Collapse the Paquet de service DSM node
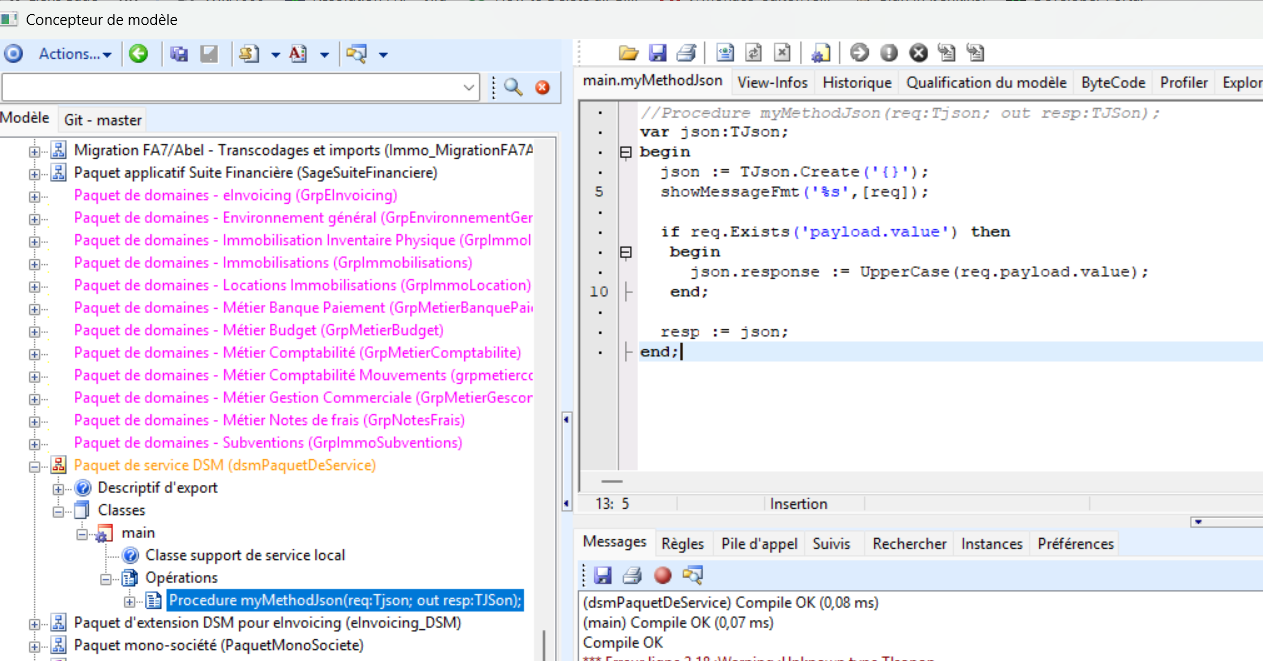1263x661 pixels. pyautogui.click(x=34, y=466)
